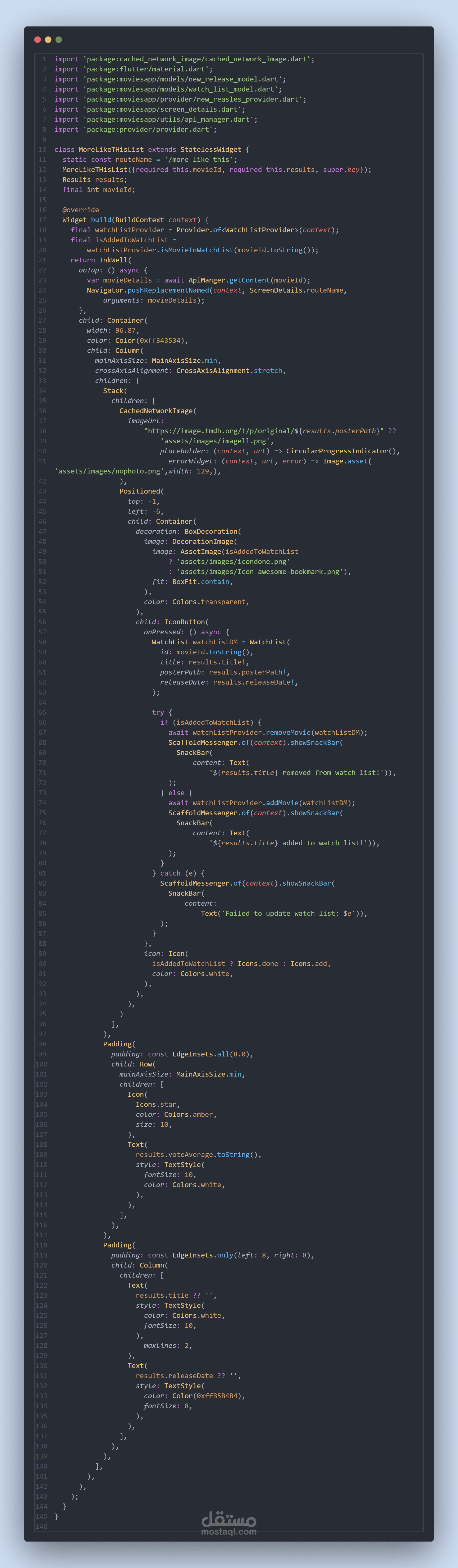458x1568 pixels.
Task: Click the 'class MoreLikeTHisList extends StatelessWidget' line
Action: [x=152, y=150]
